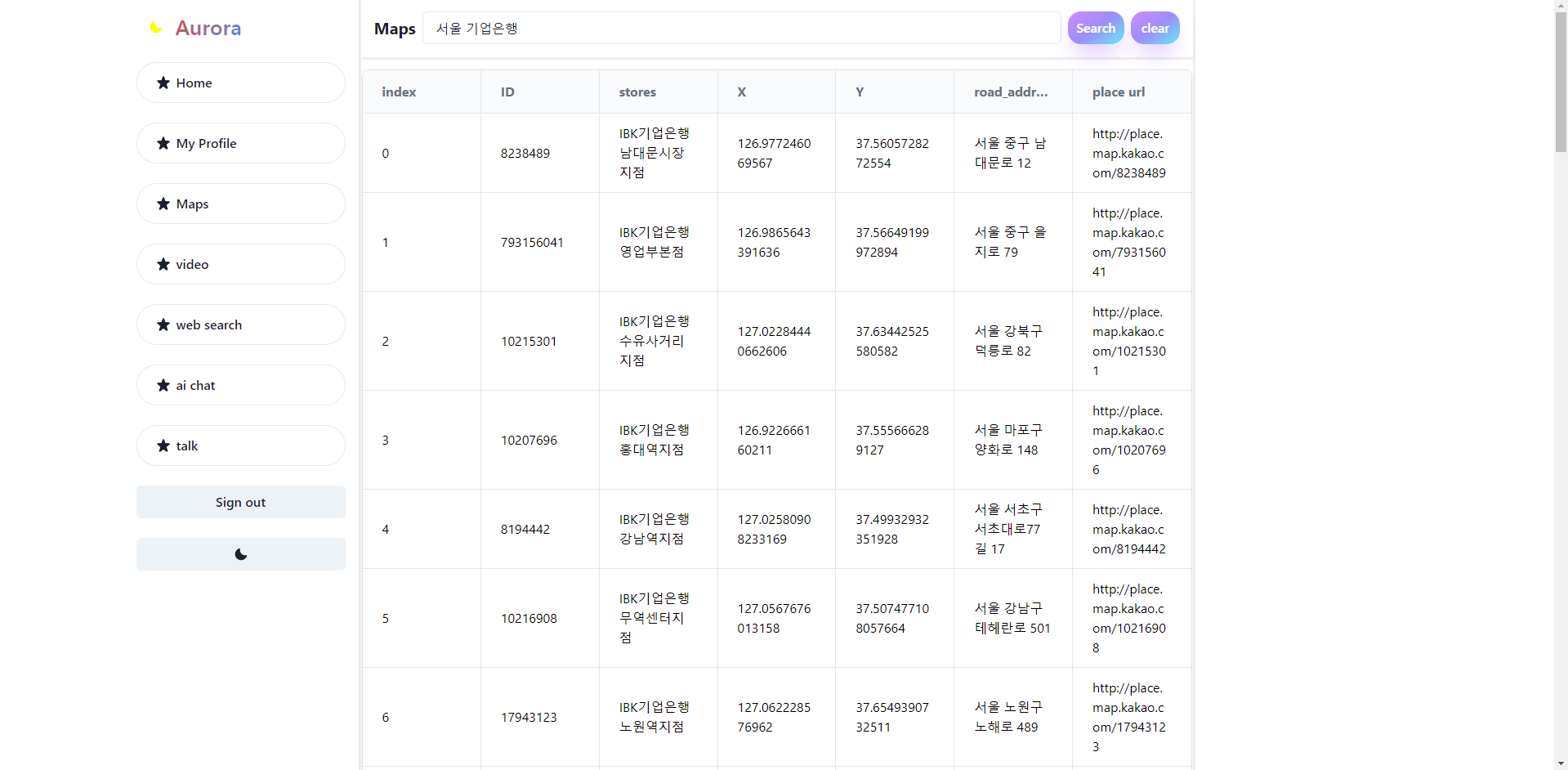Click the Search button
The width and height of the screenshot is (1568, 770).
tap(1096, 28)
